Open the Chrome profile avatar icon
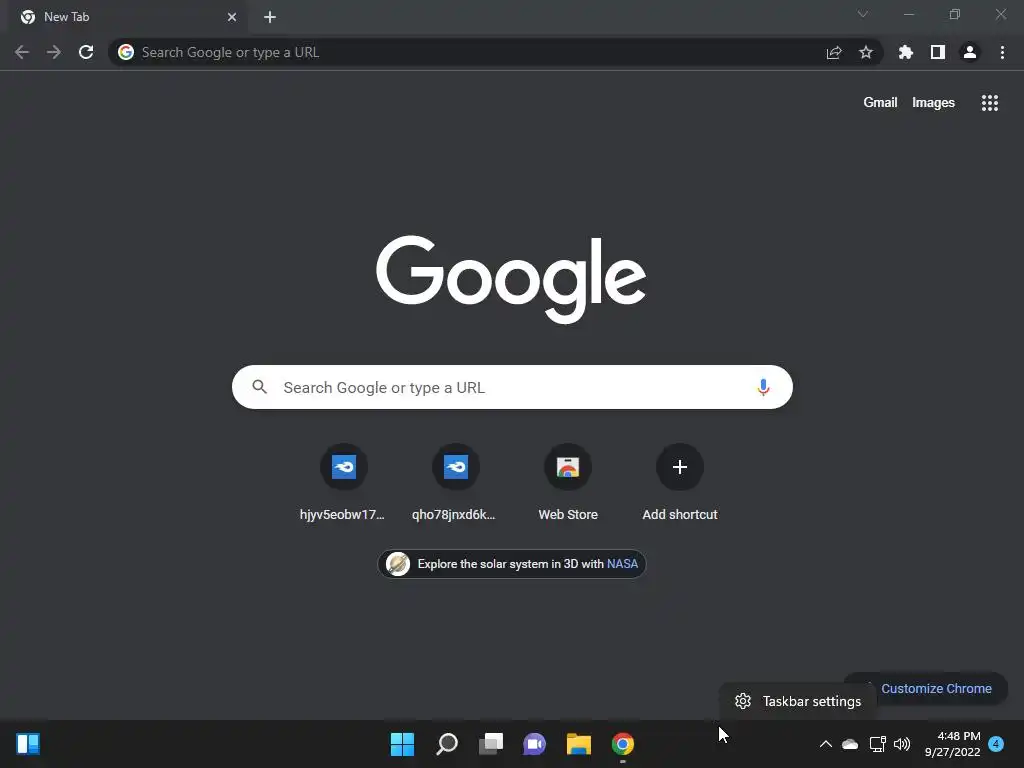 click(969, 52)
